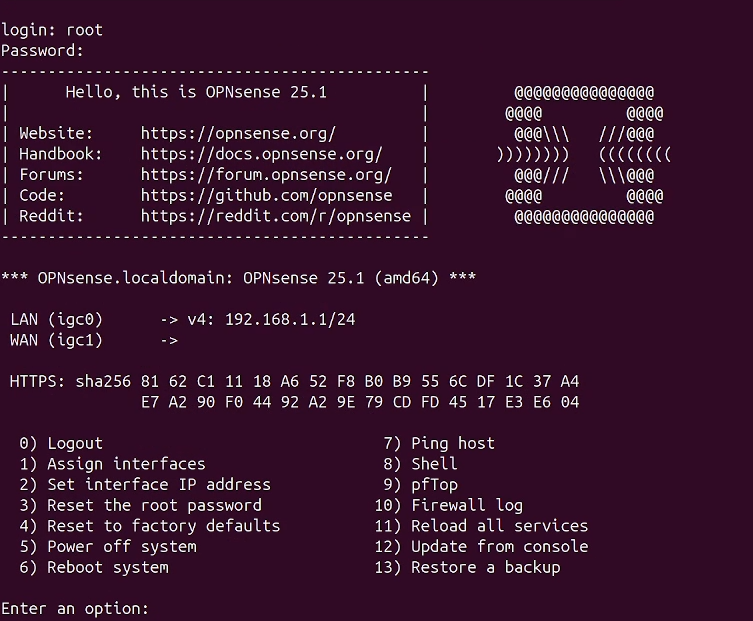
Task: Click the Logout menu option
Action: 61,443
